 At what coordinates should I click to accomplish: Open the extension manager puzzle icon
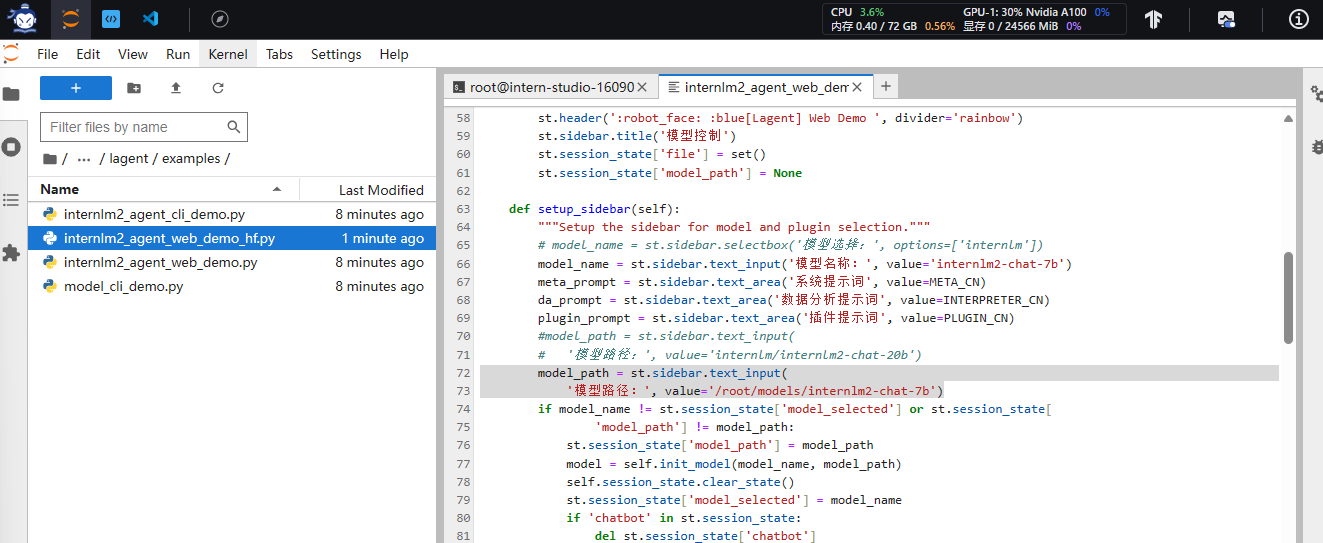click(12, 253)
